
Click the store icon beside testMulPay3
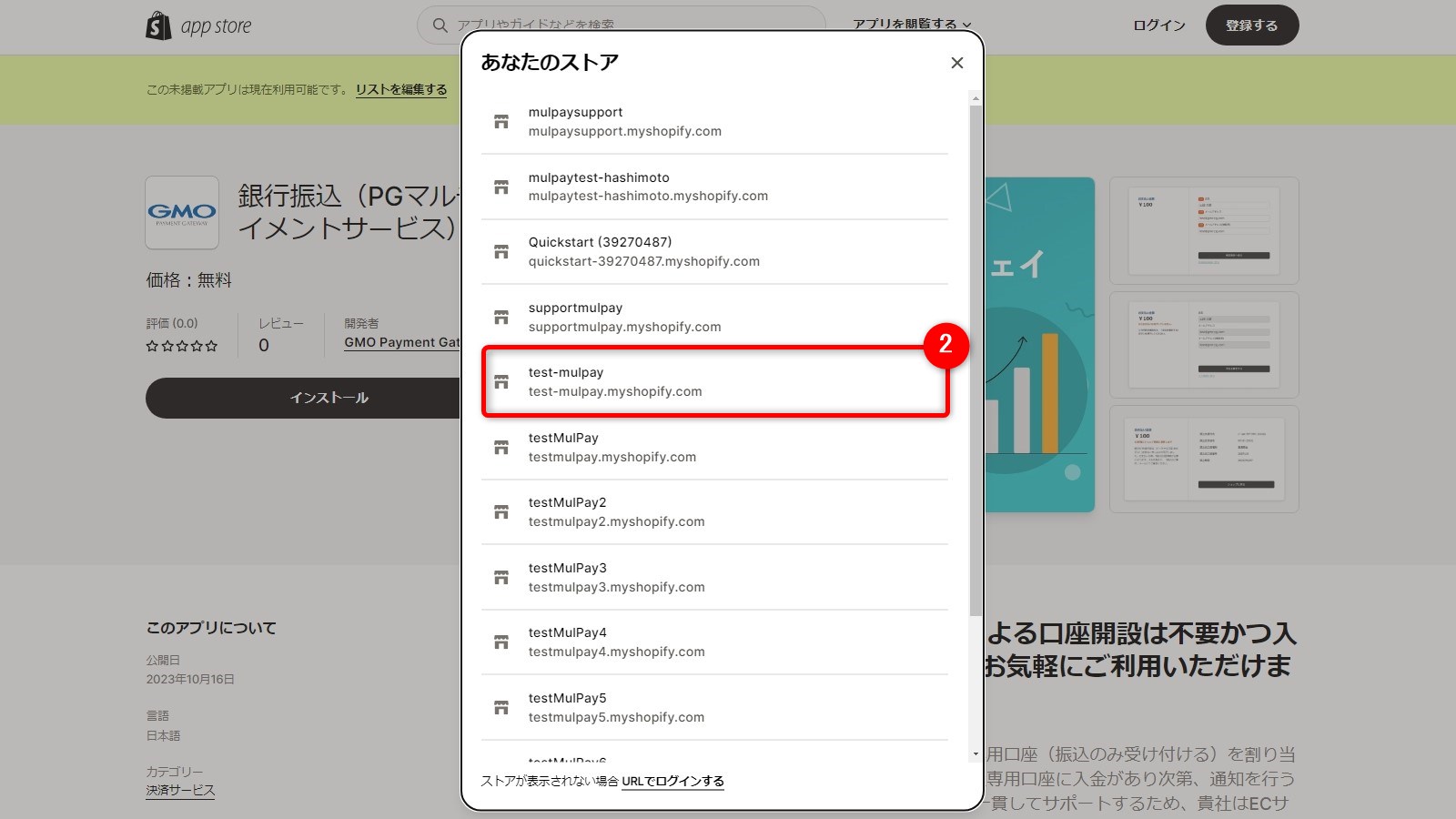(501, 578)
